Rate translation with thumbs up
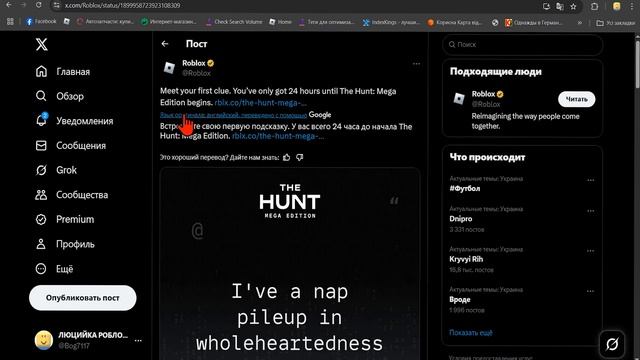This screenshot has height=360, width=640. (x=287, y=158)
